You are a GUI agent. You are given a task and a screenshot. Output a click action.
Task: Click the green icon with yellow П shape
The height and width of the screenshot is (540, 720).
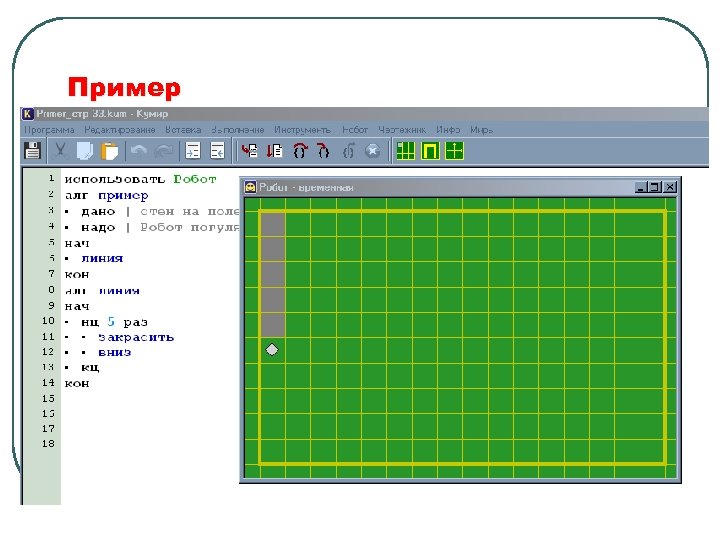pyautogui.click(x=430, y=151)
